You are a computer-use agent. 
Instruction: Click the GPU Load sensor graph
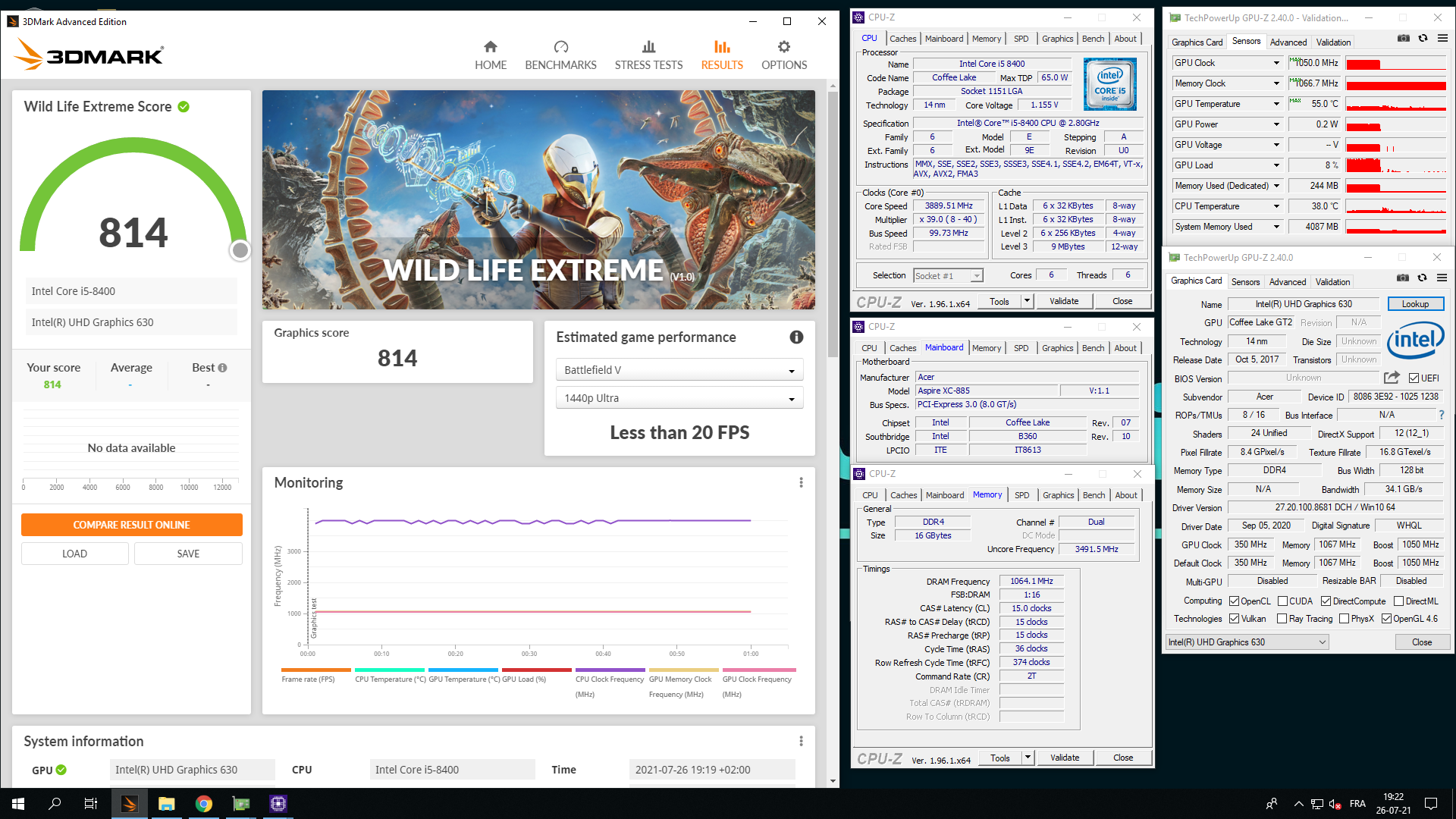point(1395,165)
